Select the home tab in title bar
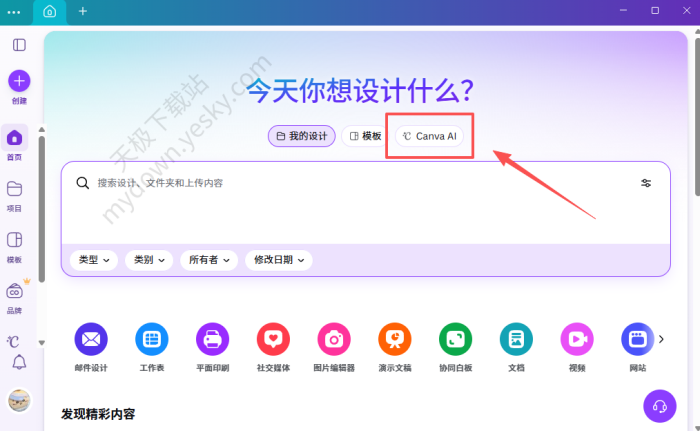Viewport: 700px width, 431px height. (50, 12)
